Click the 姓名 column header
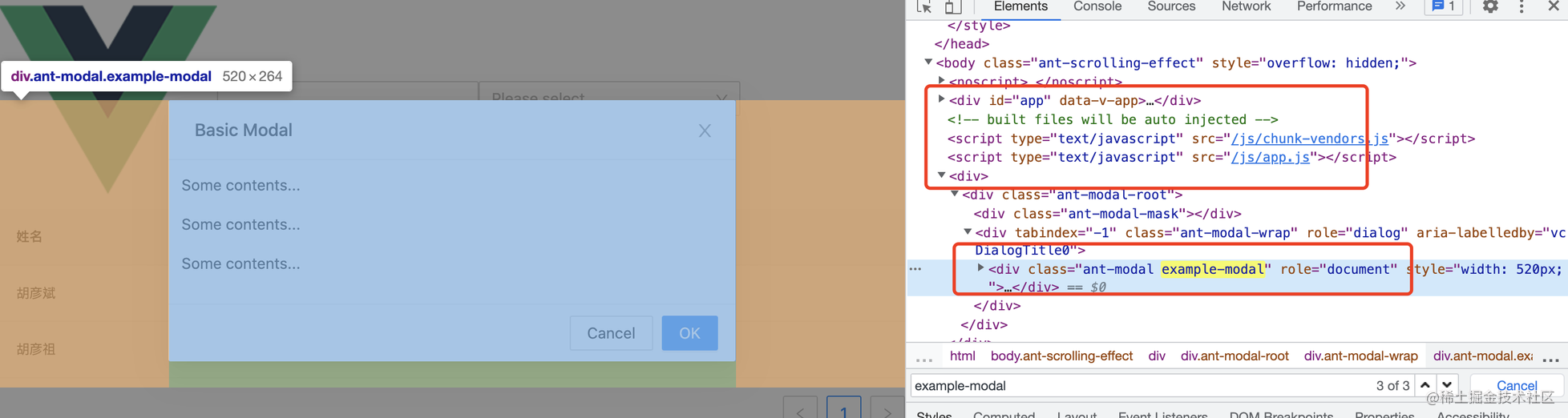This screenshot has height=418, width=1568. click(30, 236)
